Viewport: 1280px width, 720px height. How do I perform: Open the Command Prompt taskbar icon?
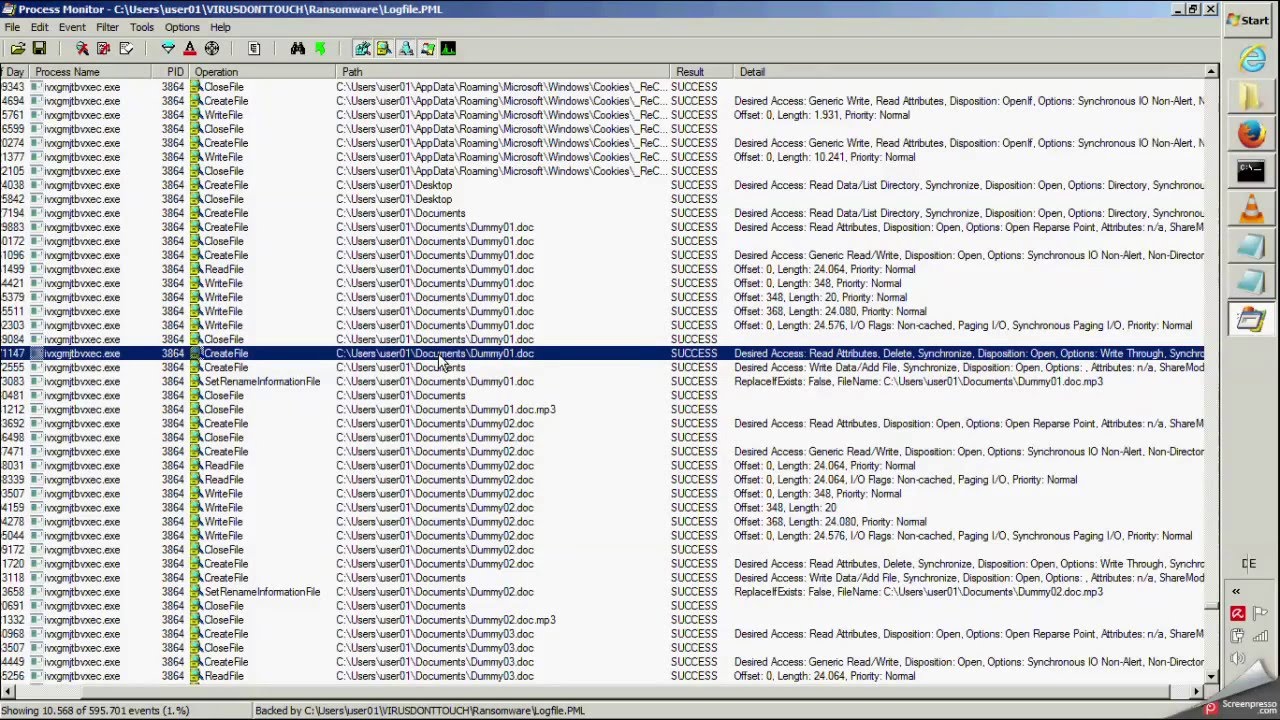pos(1251,172)
